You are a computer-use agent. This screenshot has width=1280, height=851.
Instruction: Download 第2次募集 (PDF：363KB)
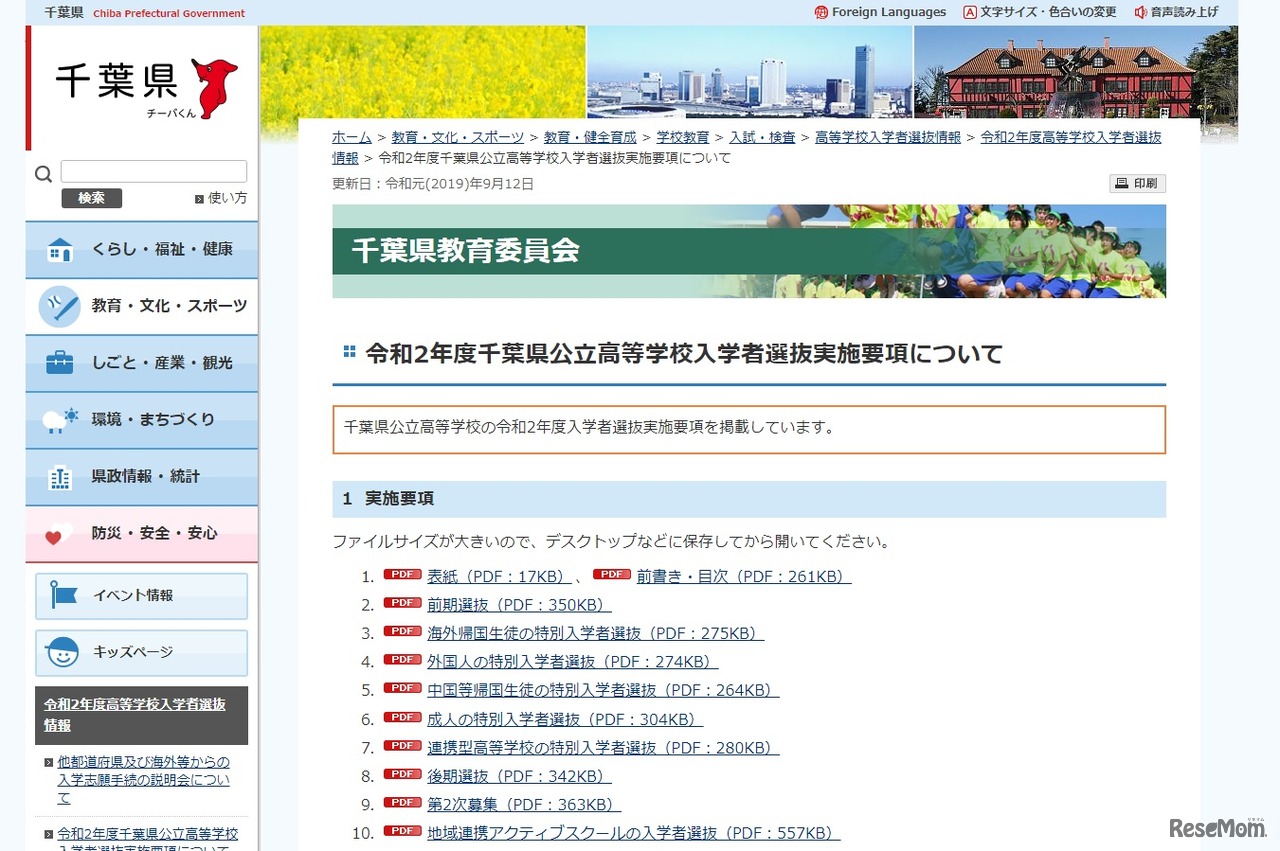[x=524, y=804]
